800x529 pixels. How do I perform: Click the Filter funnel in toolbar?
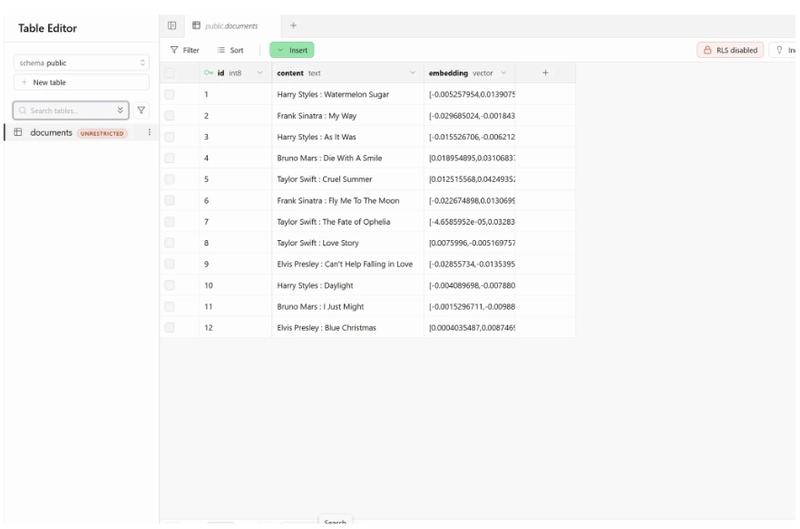coord(184,50)
